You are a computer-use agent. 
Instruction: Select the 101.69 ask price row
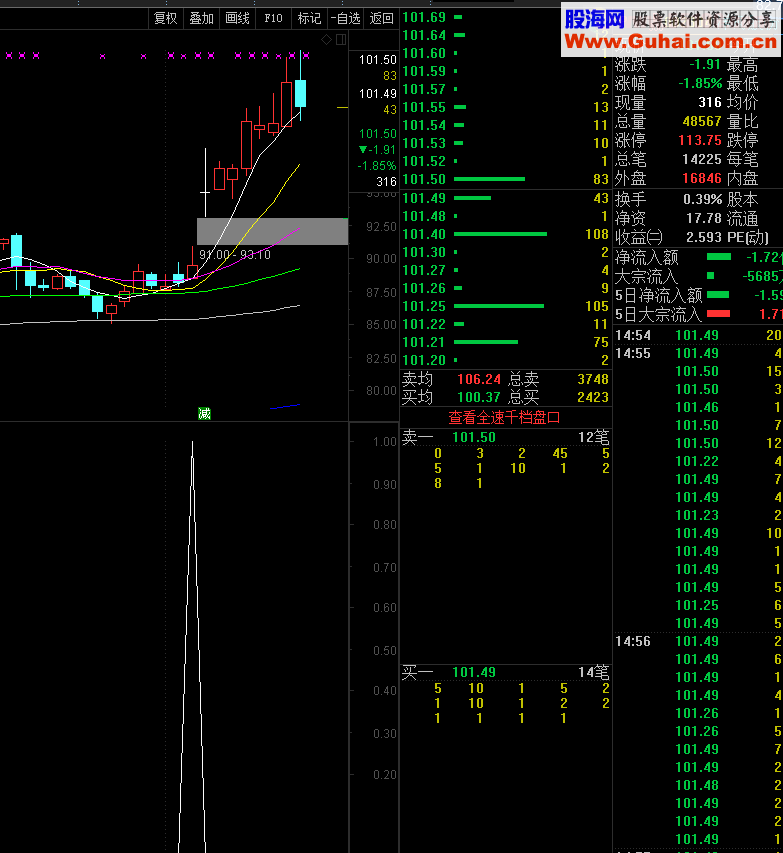(x=505, y=17)
